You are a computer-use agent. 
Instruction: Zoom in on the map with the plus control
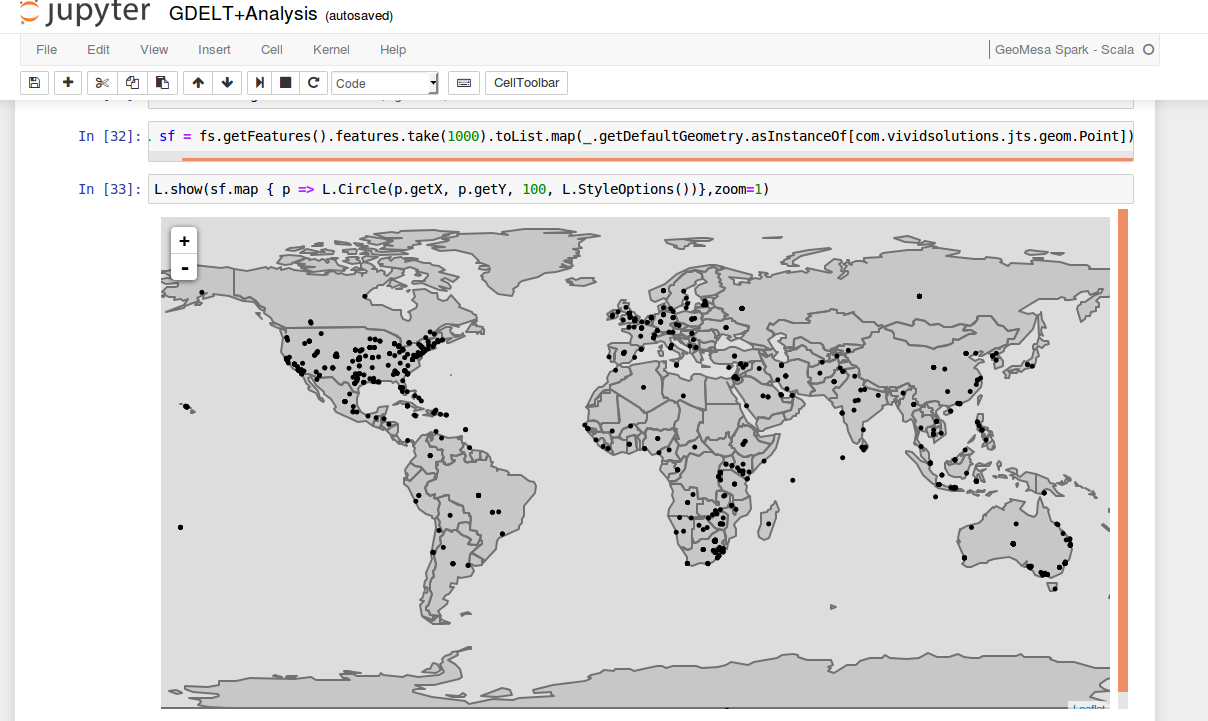click(x=184, y=240)
